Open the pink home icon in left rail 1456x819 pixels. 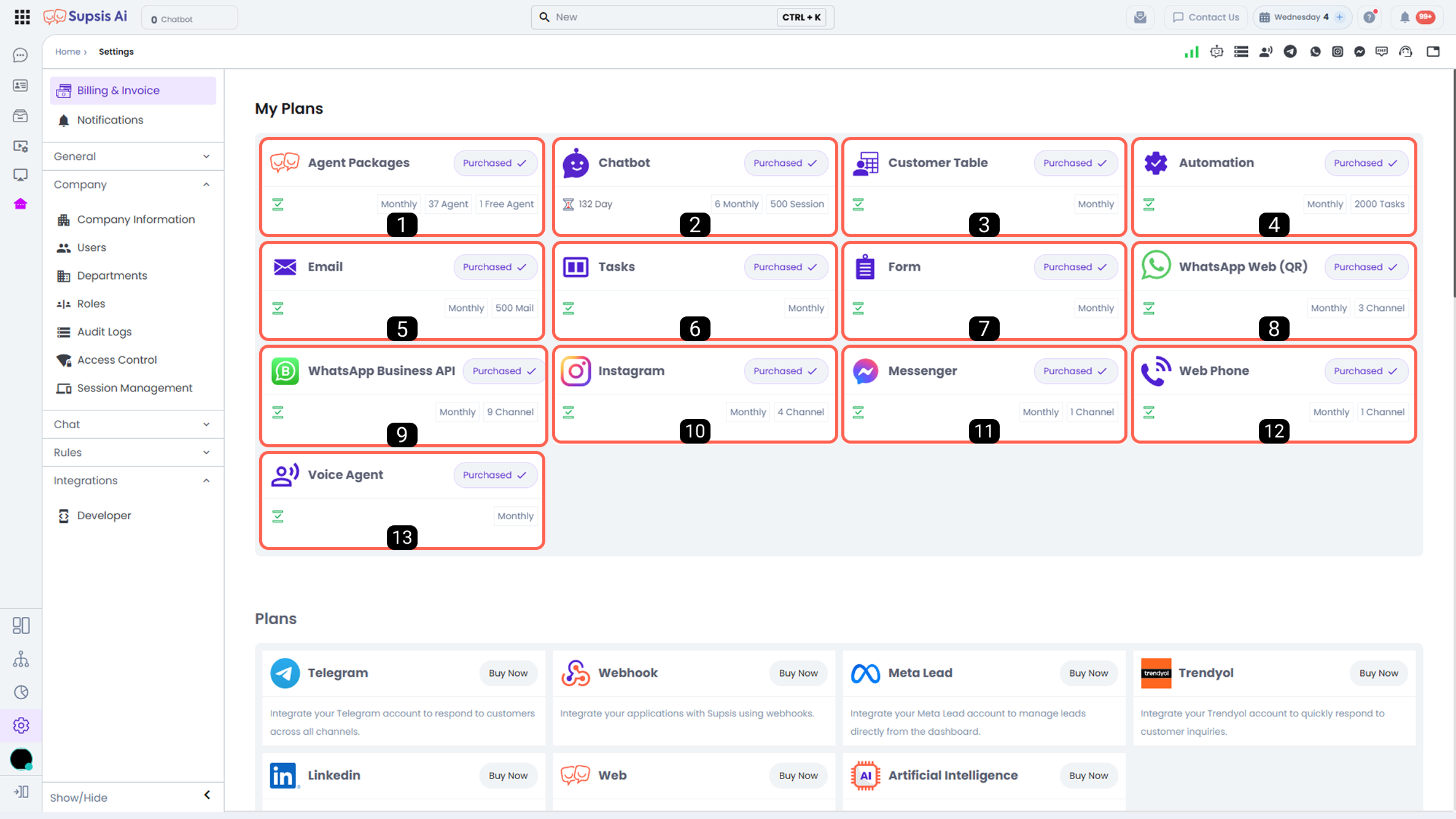[x=20, y=204]
